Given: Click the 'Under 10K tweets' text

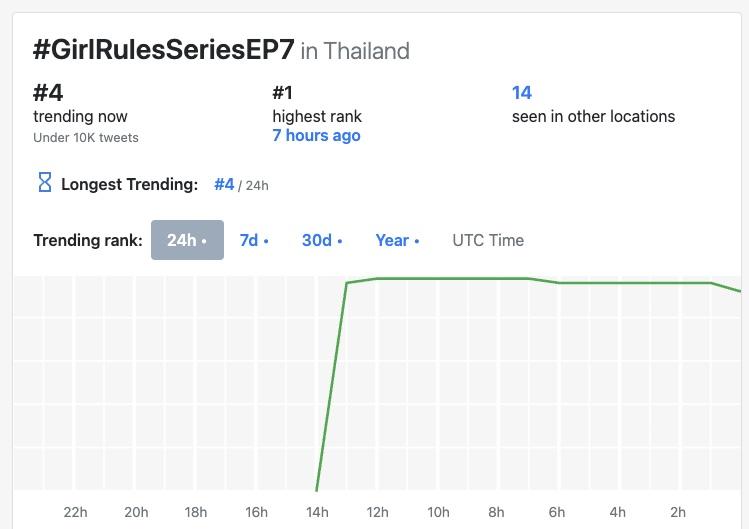Looking at the screenshot, I should (86, 137).
